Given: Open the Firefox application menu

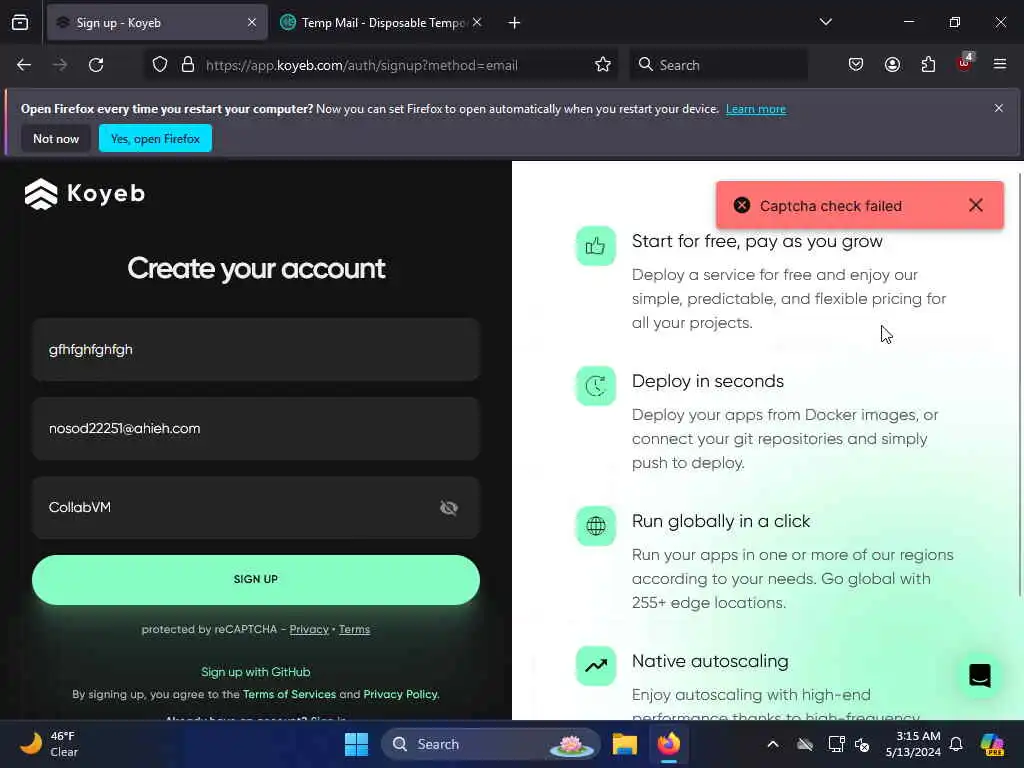Looking at the screenshot, I should click(x=1000, y=64).
